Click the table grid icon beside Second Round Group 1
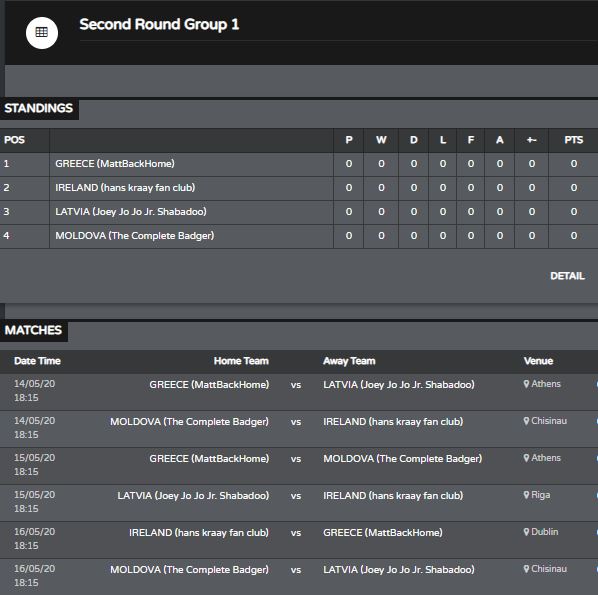598x595 pixels. 42,32
